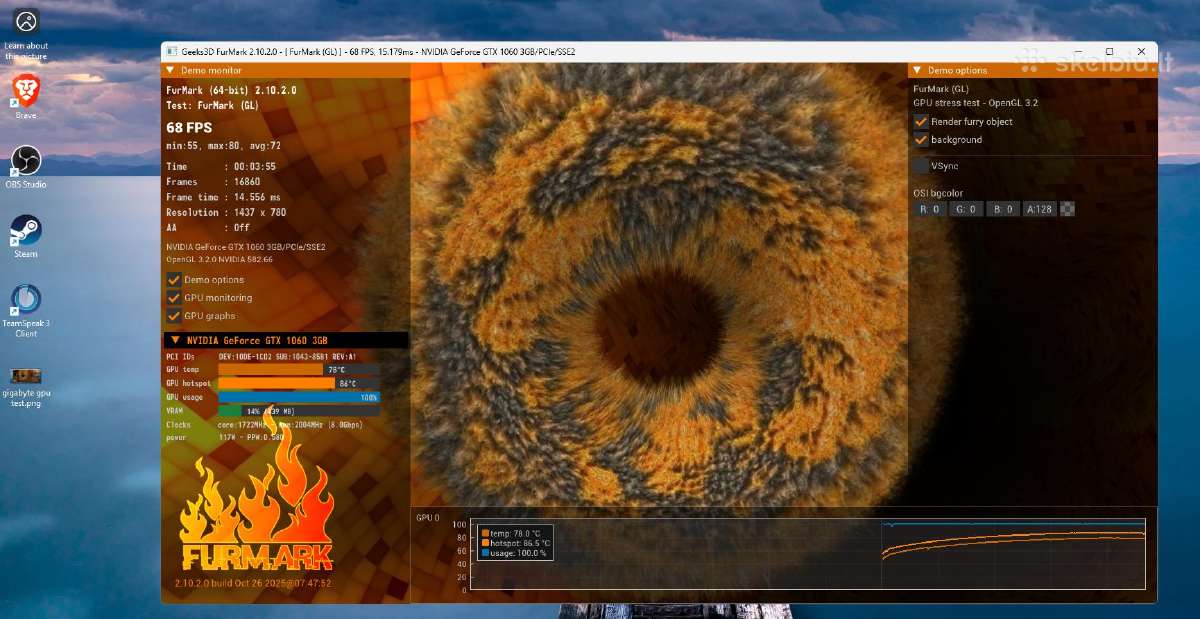The height and width of the screenshot is (619, 1200).
Task: Click the GPU stress test - OpenGL 3.2 text
Action: click(x=975, y=103)
